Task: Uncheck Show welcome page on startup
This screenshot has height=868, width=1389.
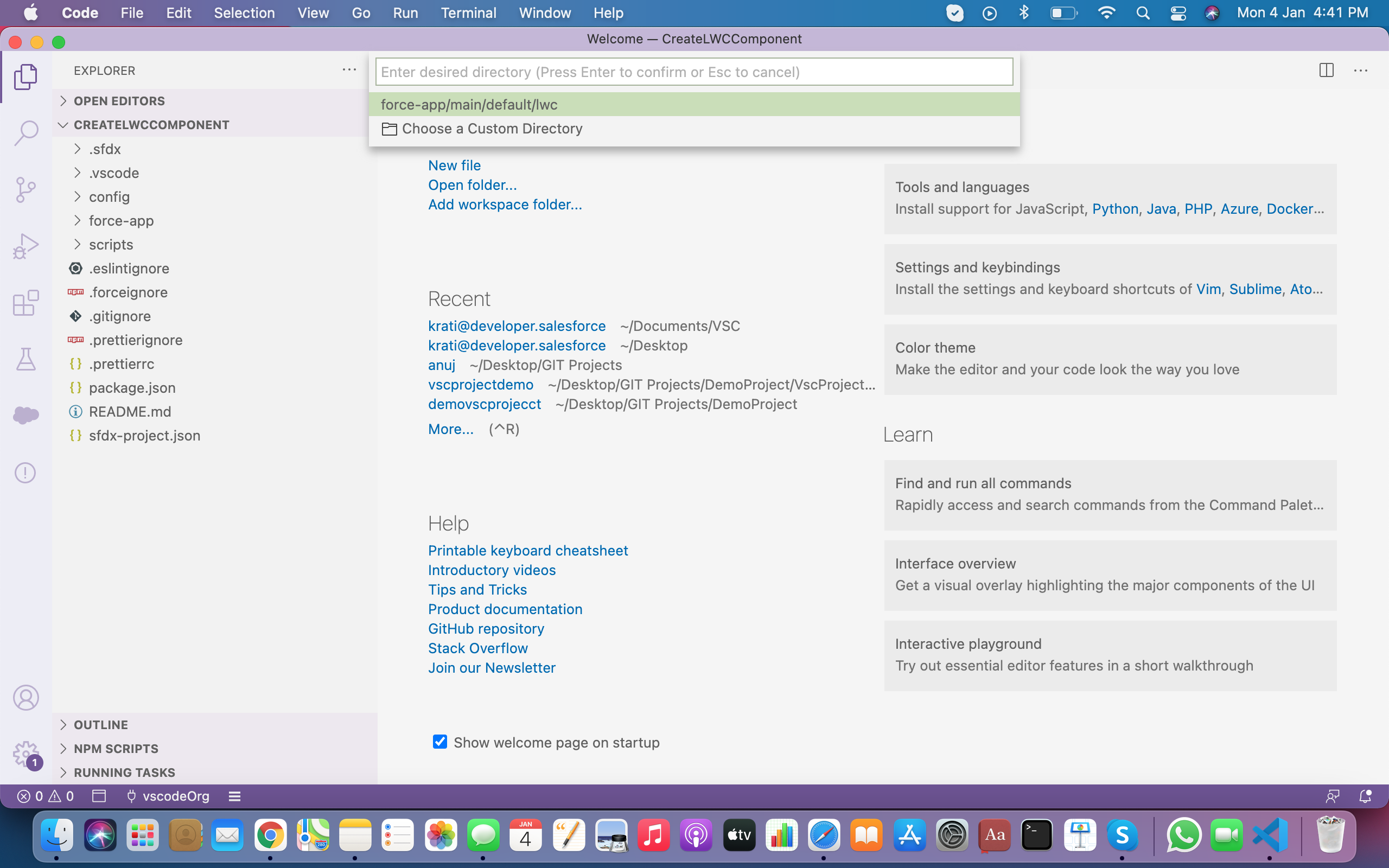Action: [439, 742]
